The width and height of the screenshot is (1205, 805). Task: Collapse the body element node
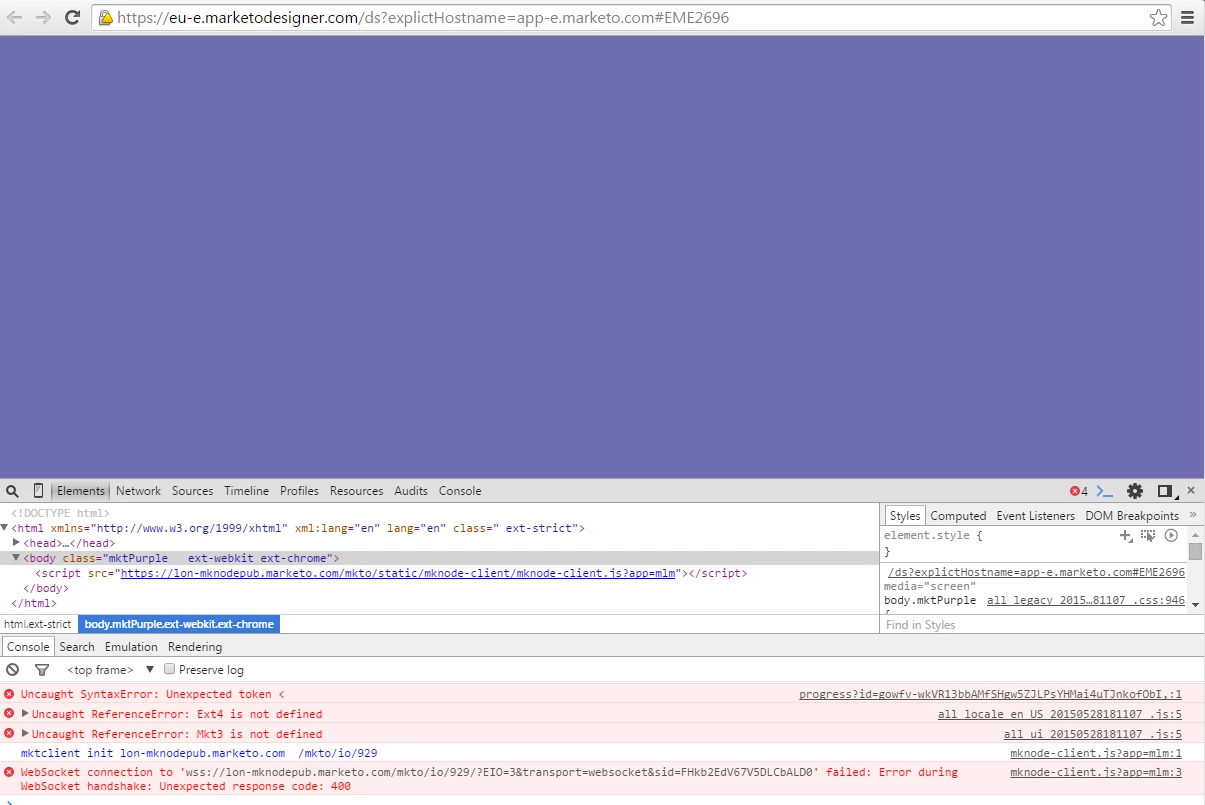pos(16,557)
